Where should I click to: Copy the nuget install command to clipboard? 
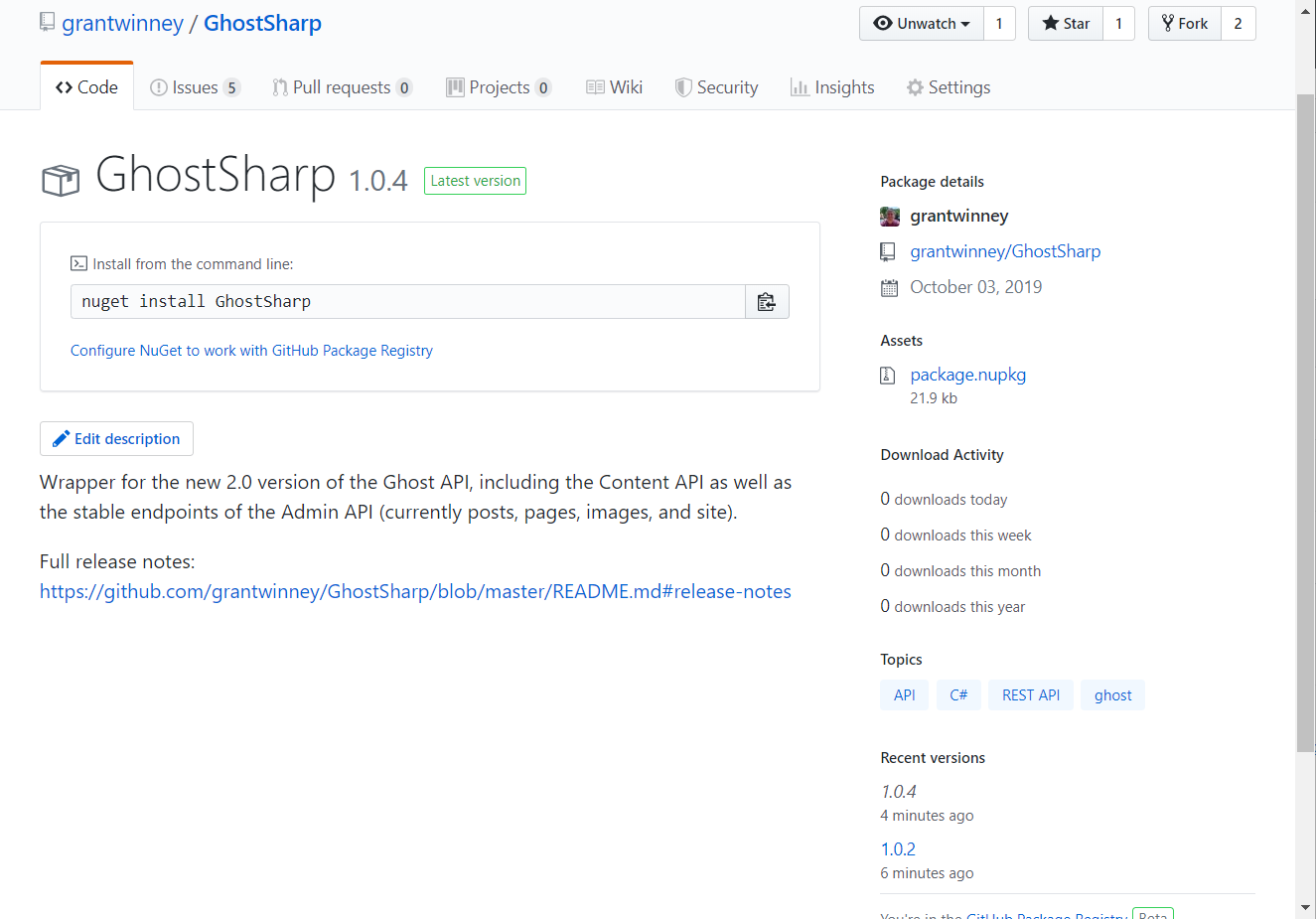[x=767, y=302]
